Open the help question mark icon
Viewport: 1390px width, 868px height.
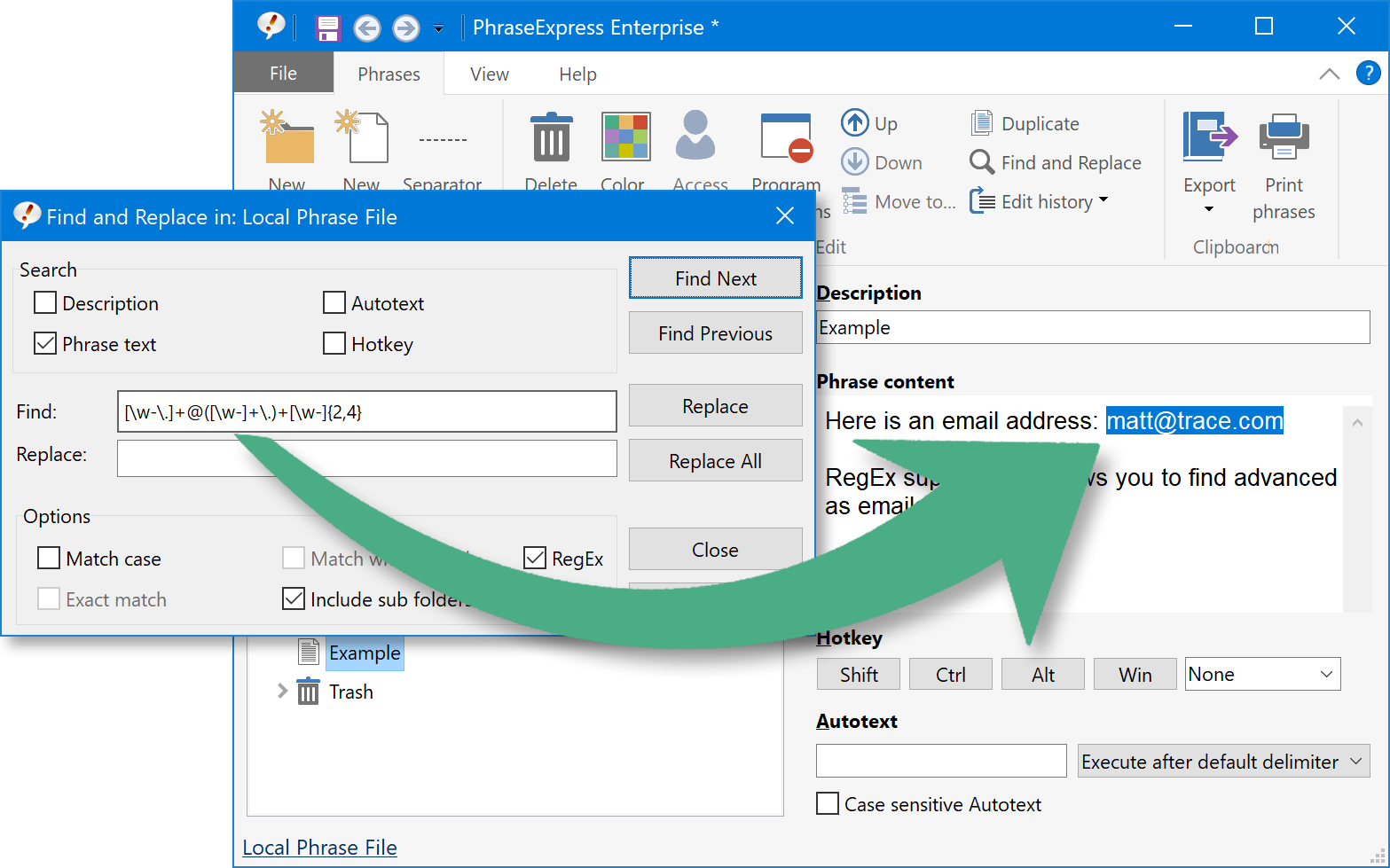coord(1368,73)
